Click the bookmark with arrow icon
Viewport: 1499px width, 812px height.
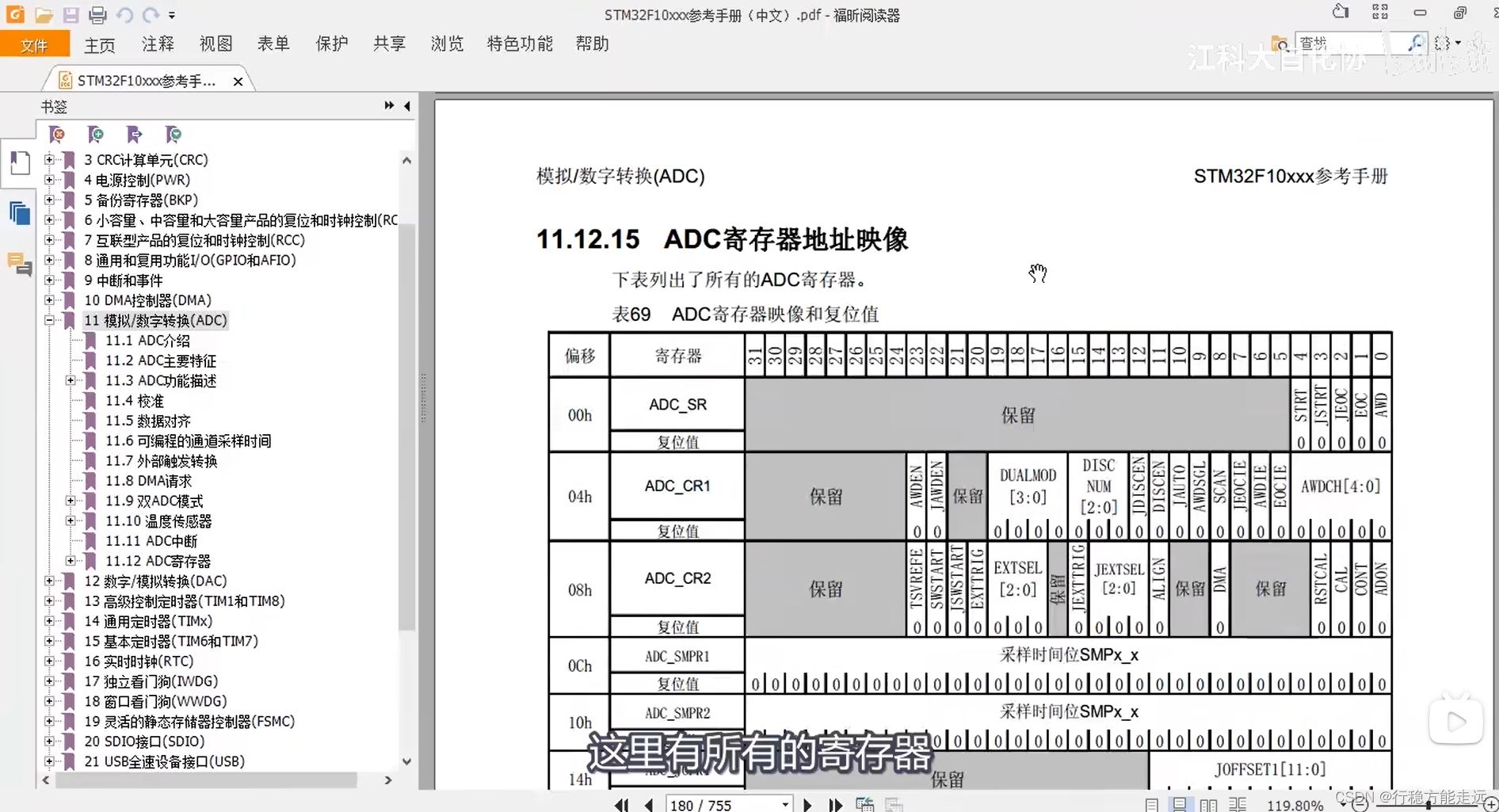tap(134, 135)
